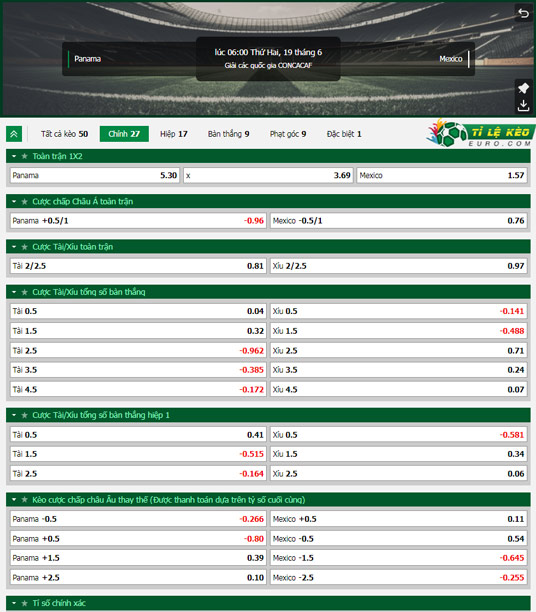Star the Cược chấp Châu Á toàn trận market

point(25,201)
